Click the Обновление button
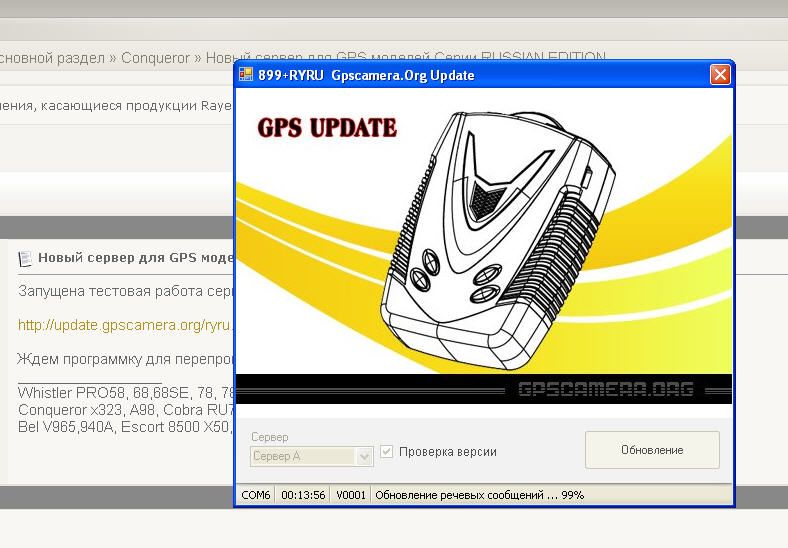Screen dimensions: 788x548 coord(652,450)
